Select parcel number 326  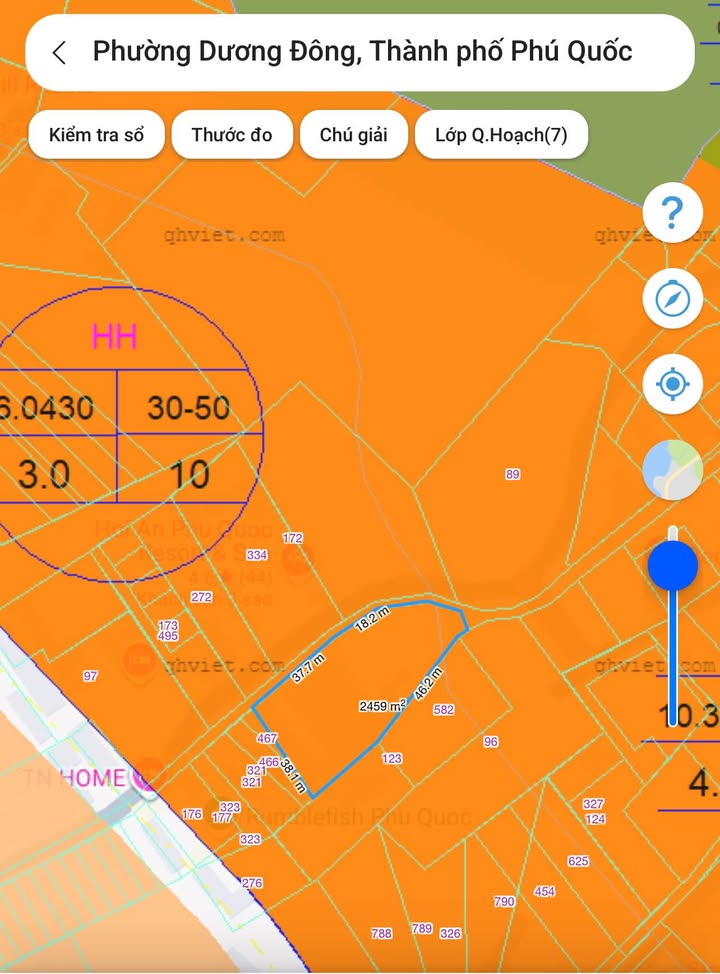click(x=450, y=933)
